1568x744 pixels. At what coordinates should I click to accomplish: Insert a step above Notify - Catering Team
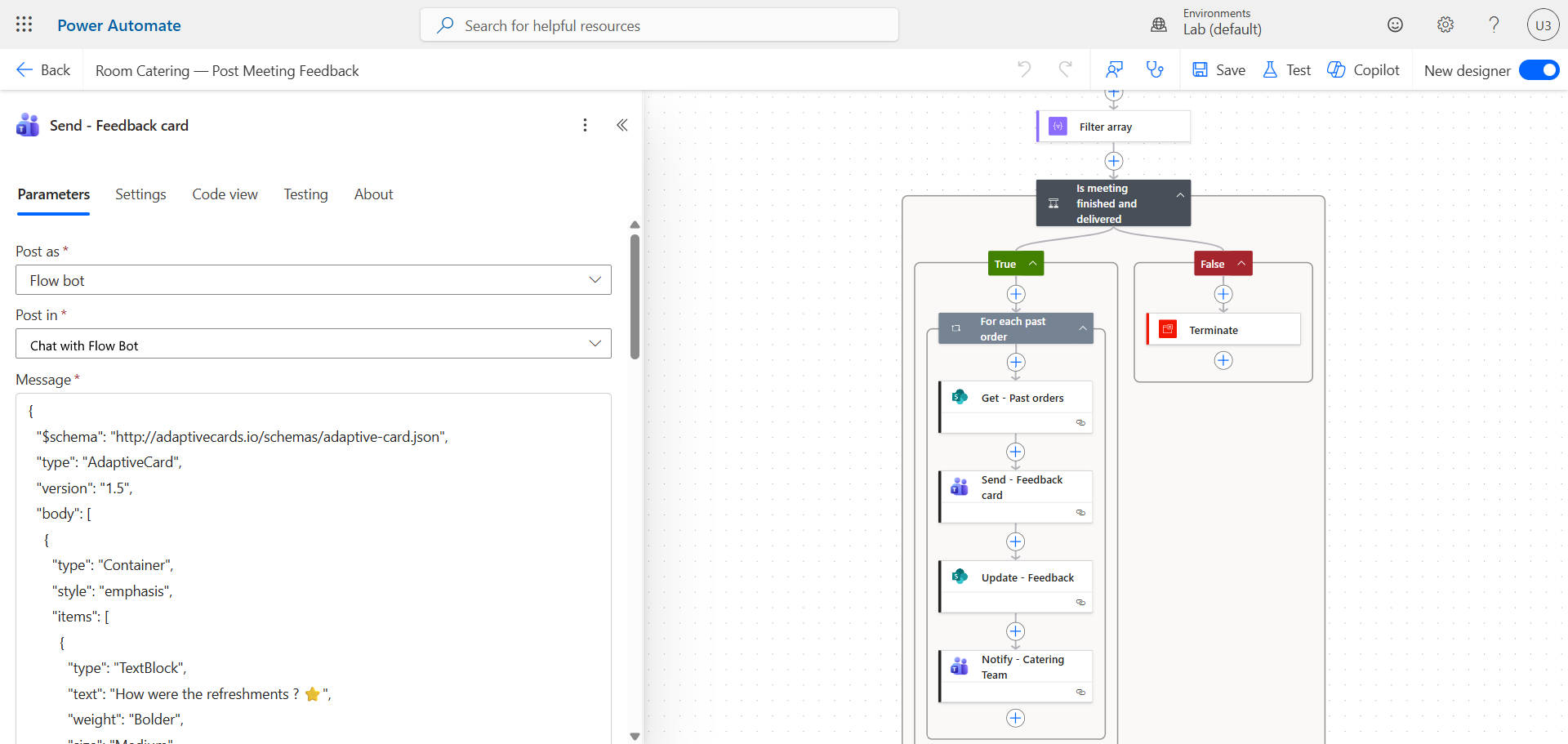pos(1016,631)
